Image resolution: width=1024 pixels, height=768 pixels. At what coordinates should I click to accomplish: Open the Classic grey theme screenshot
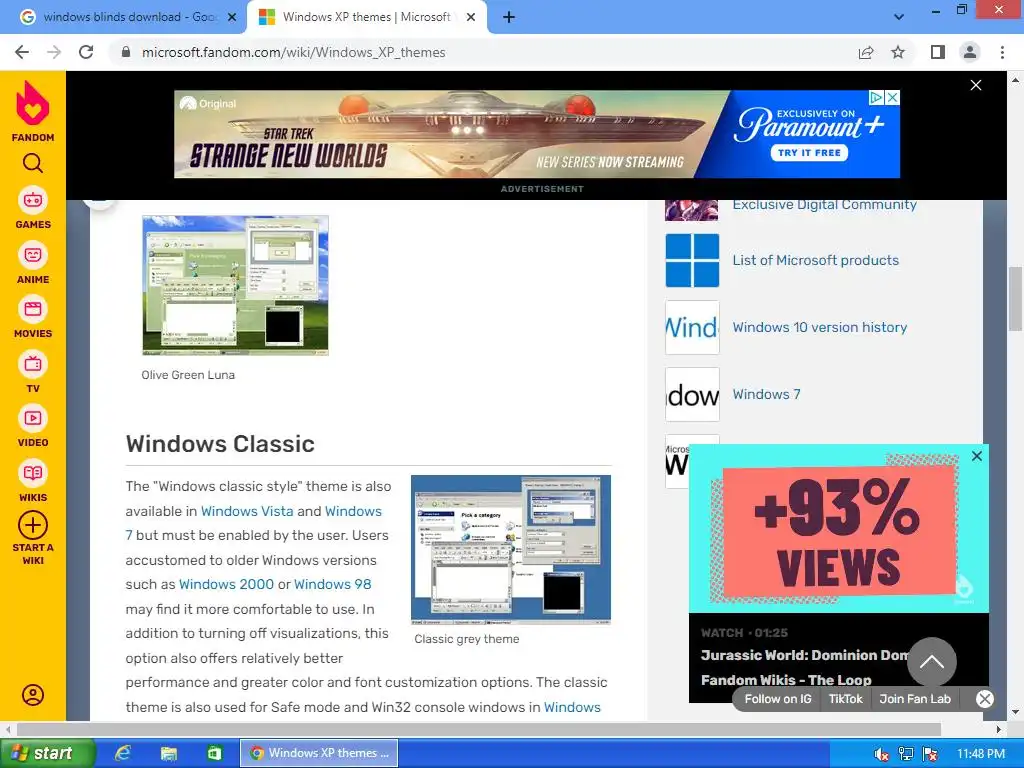click(x=511, y=550)
